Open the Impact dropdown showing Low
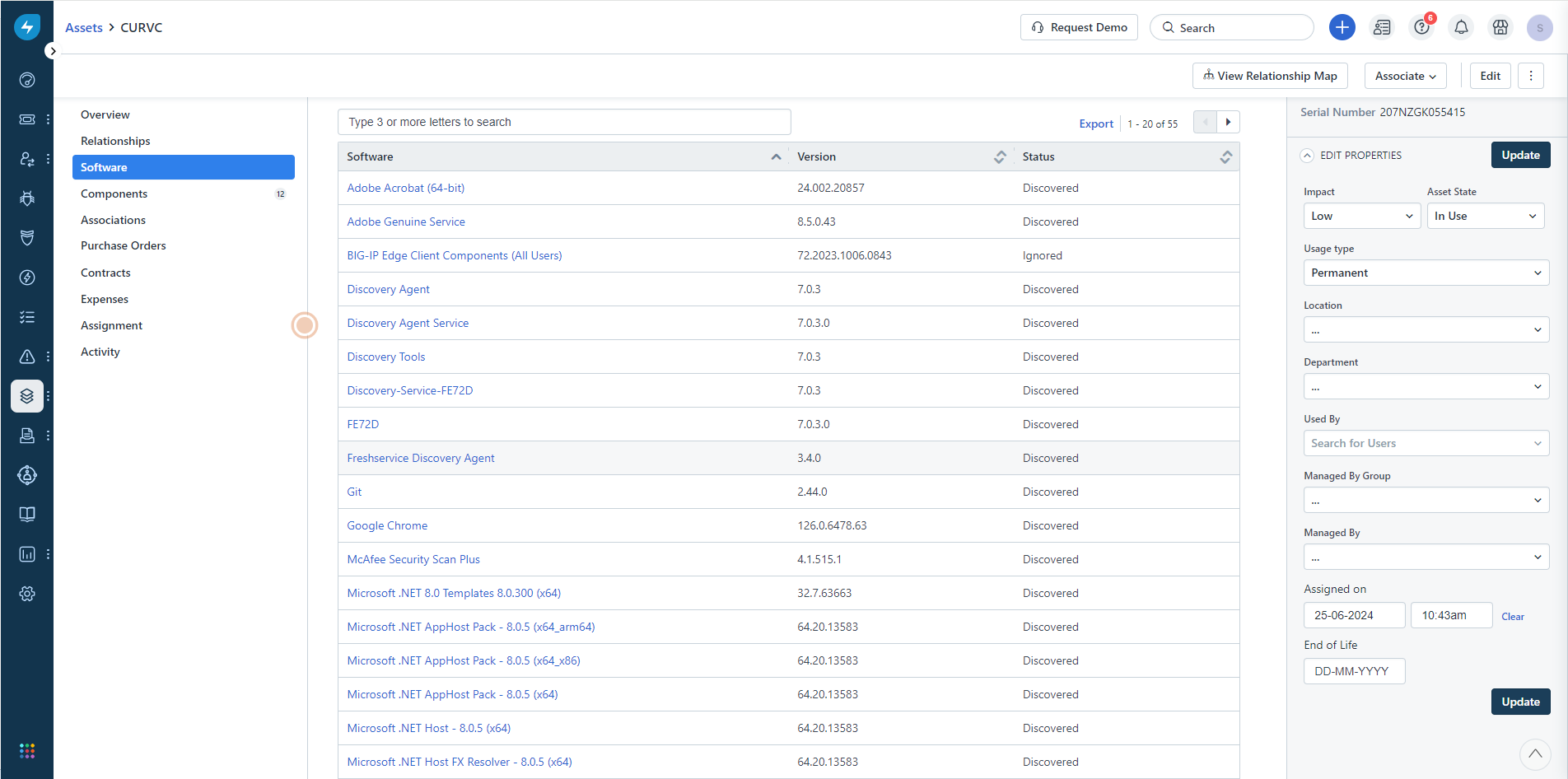Viewport: 1568px width, 779px height. 1362,216
